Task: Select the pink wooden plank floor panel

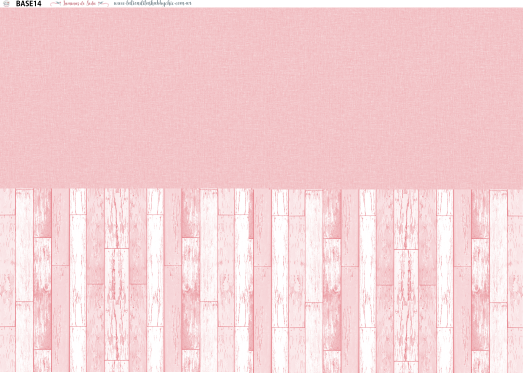Action: click(x=262, y=280)
